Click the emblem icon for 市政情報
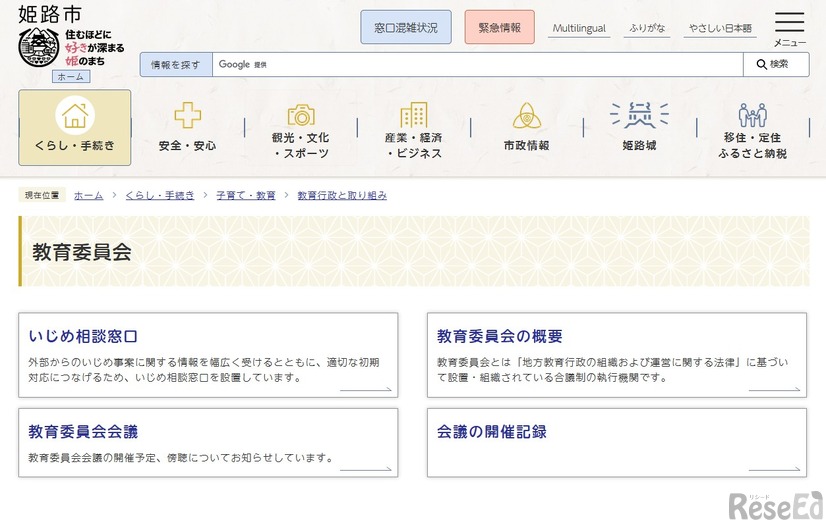 526,115
